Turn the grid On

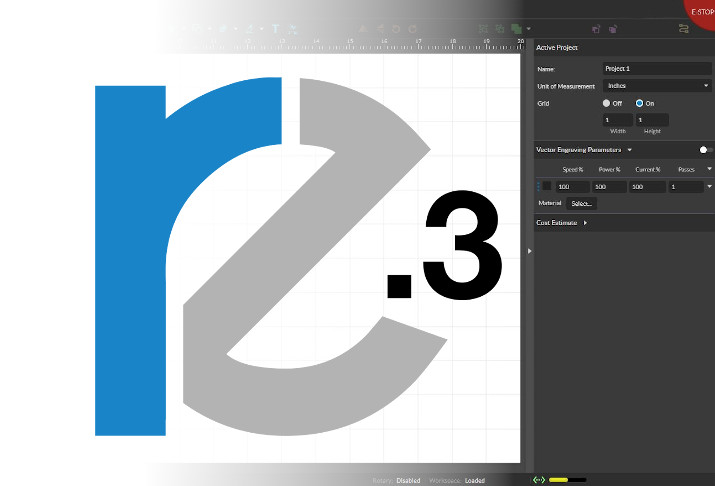[639, 103]
